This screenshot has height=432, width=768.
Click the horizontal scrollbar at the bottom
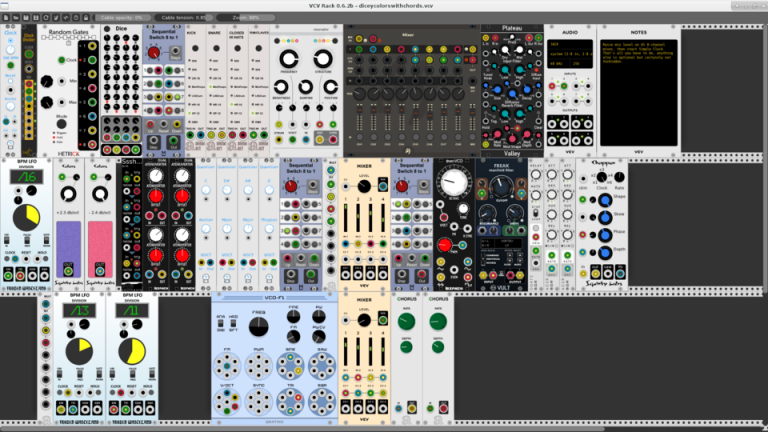tap(304, 429)
